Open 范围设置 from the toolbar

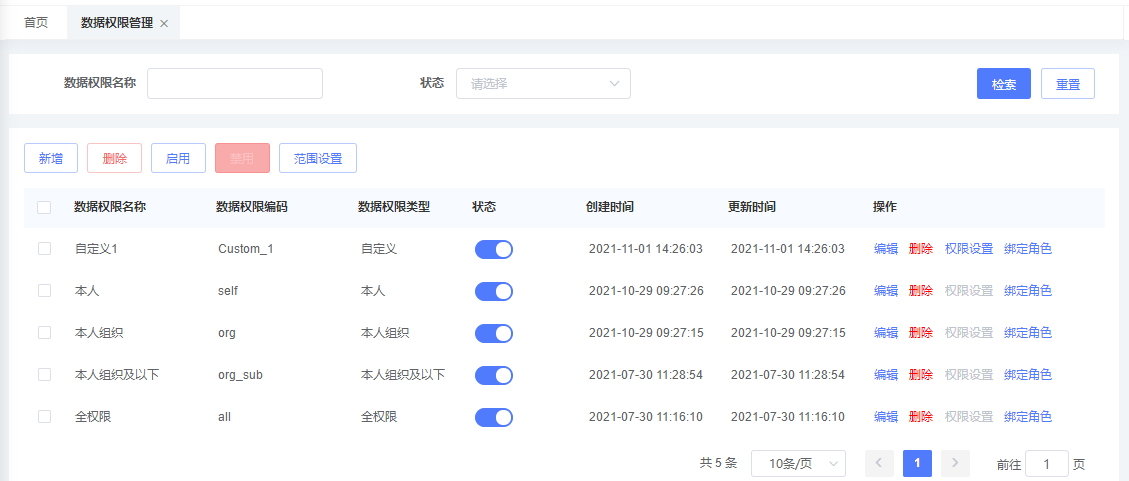[x=317, y=158]
